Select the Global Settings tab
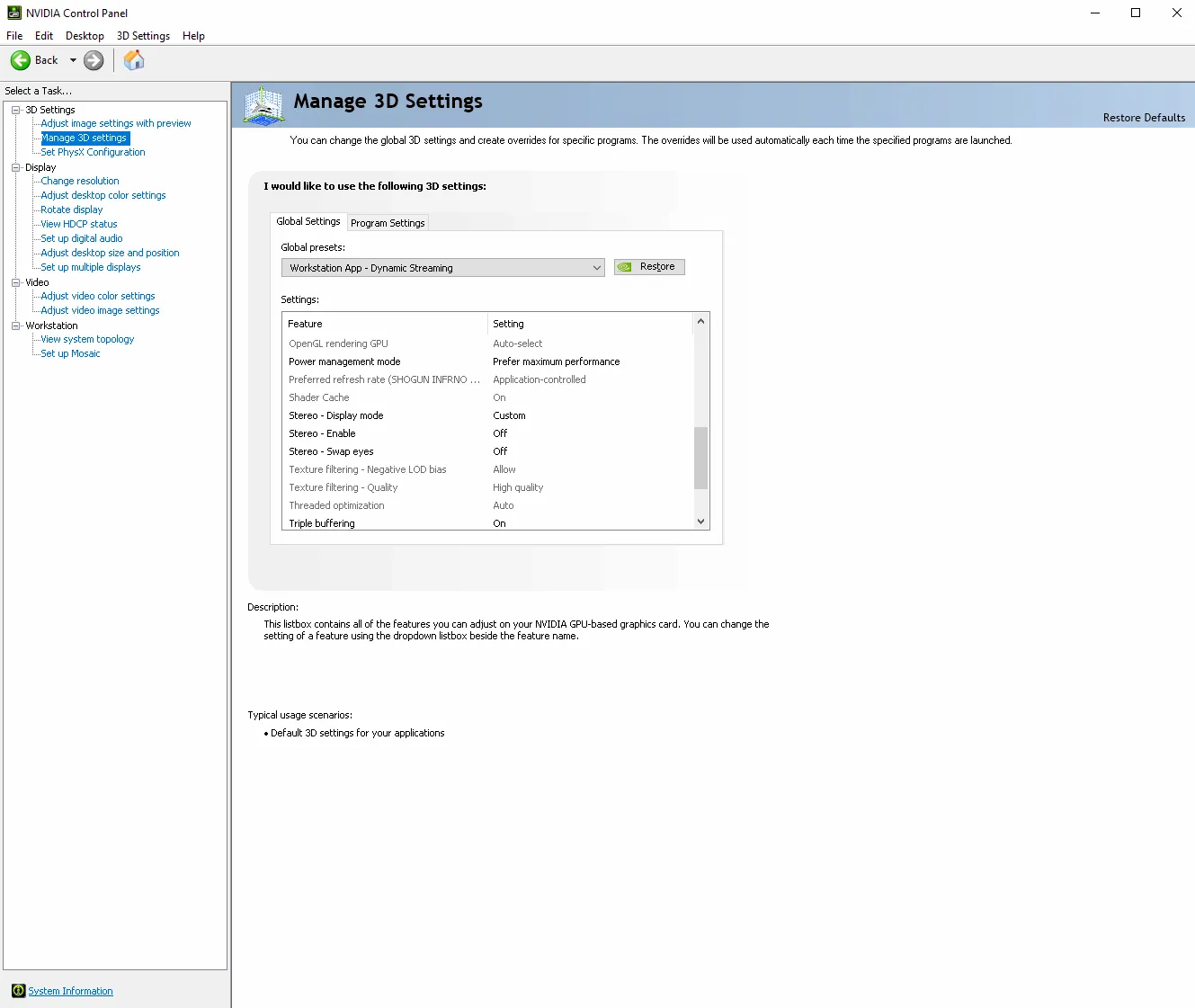This screenshot has width=1195, height=1008. 308,221
